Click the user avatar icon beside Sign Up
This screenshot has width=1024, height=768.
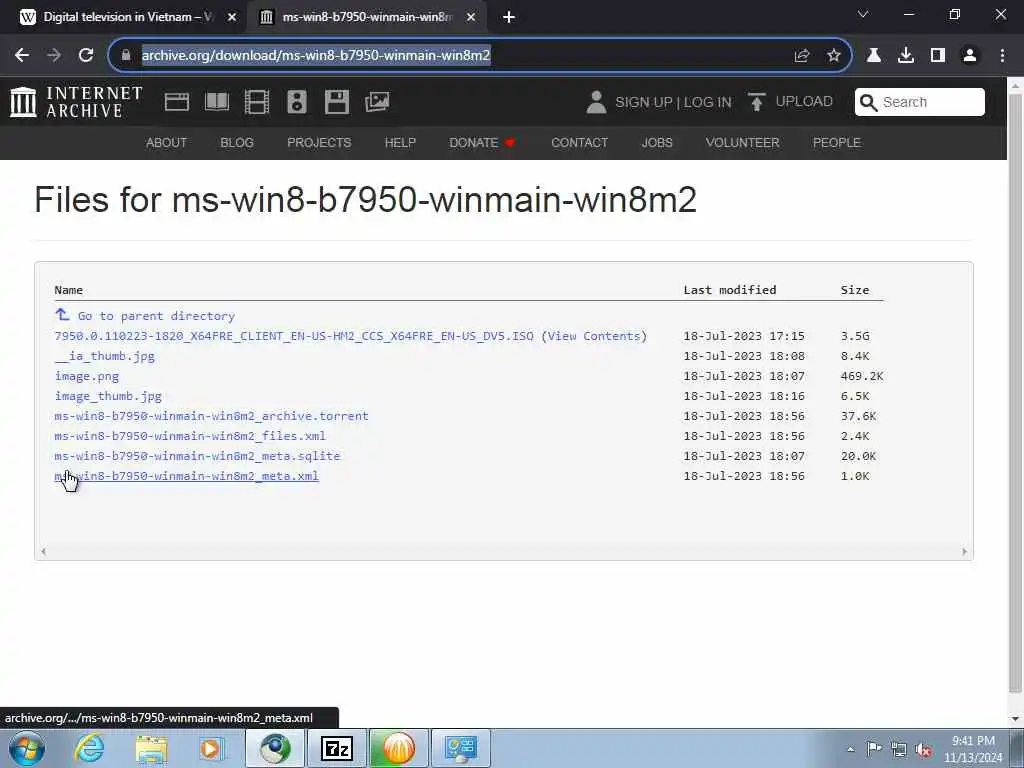click(596, 102)
